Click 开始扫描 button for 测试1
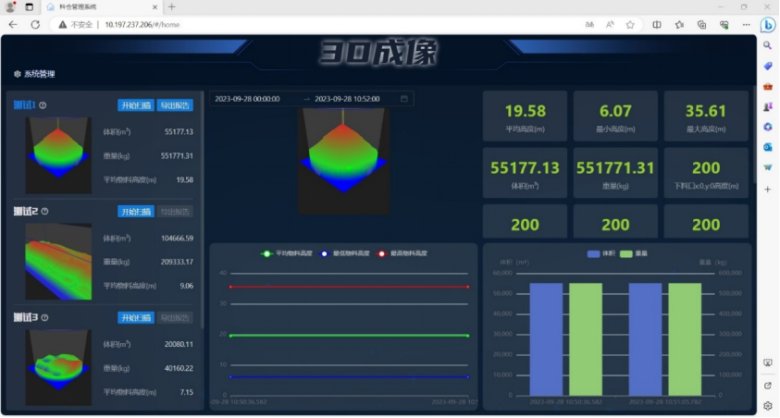This screenshot has height=418, width=780. click(x=135, y=105)
